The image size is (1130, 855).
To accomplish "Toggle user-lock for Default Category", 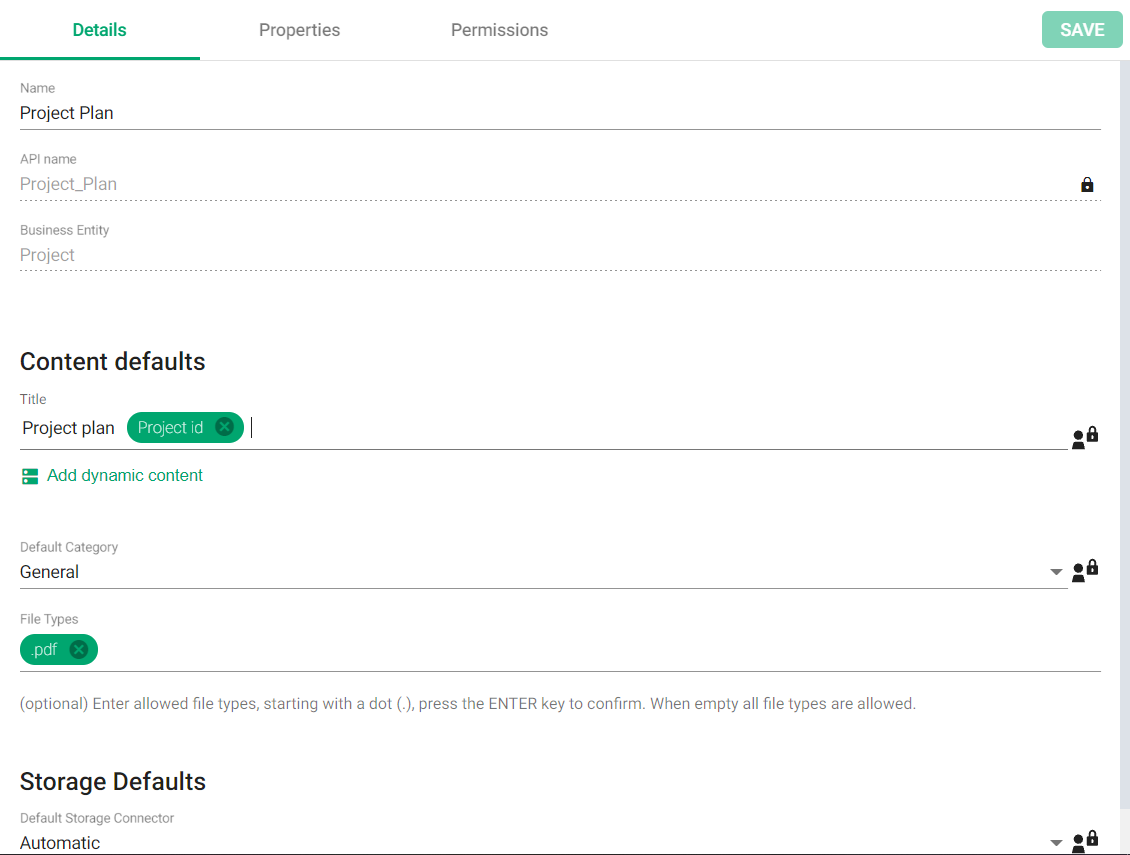I will (1085, 571).
